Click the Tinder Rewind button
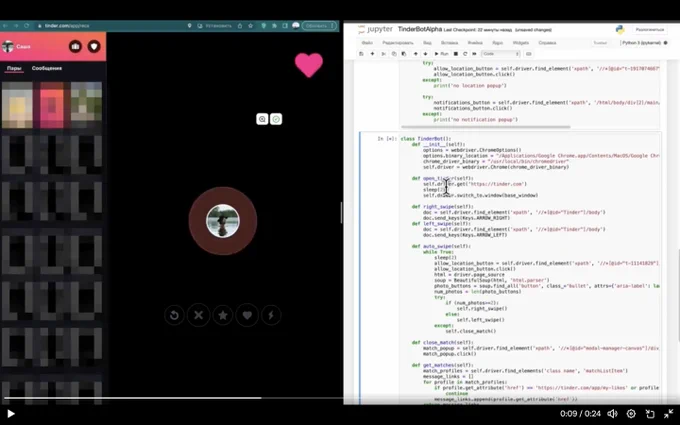Viewport: 680px width, 425px height. click(174, 315)
